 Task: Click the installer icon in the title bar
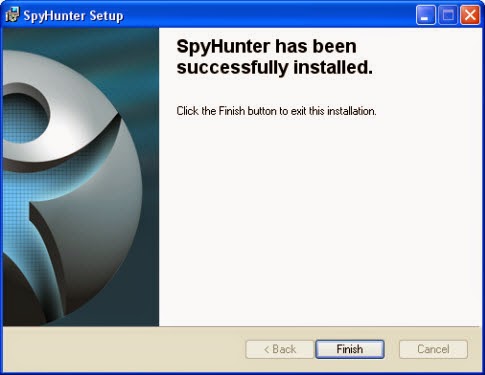pyautogui.click(x=12, y=15)
